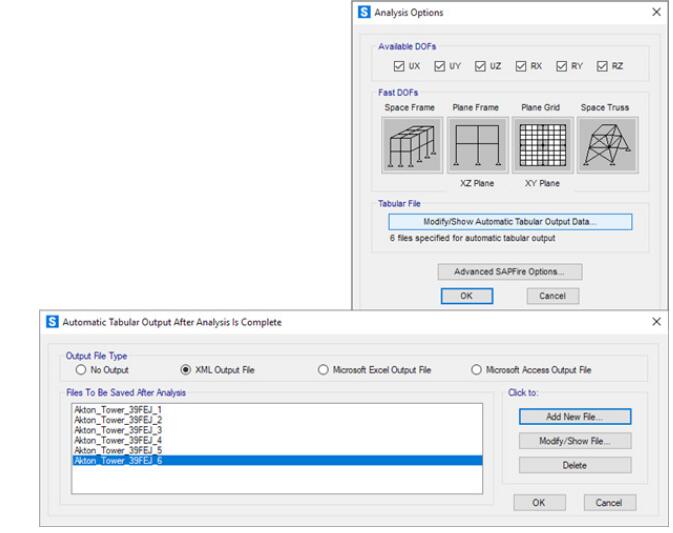Viewport: 673px width, 533px height.
Task: Cancel the Automatic Tabular Output dialog
Action: [x=609, y=503]
